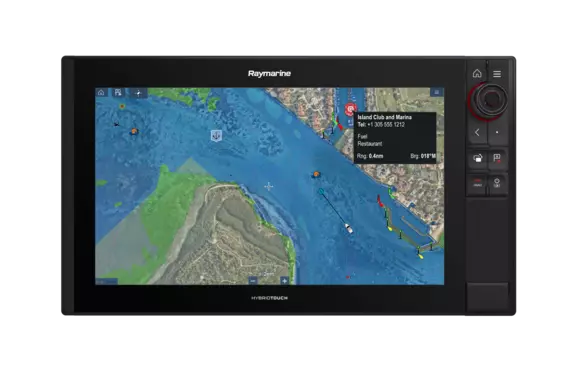The height and width of the screenshot is (386, 576).
Task: Tap the on-screen Home icon on the chart
Action: [x=101, y=93]
